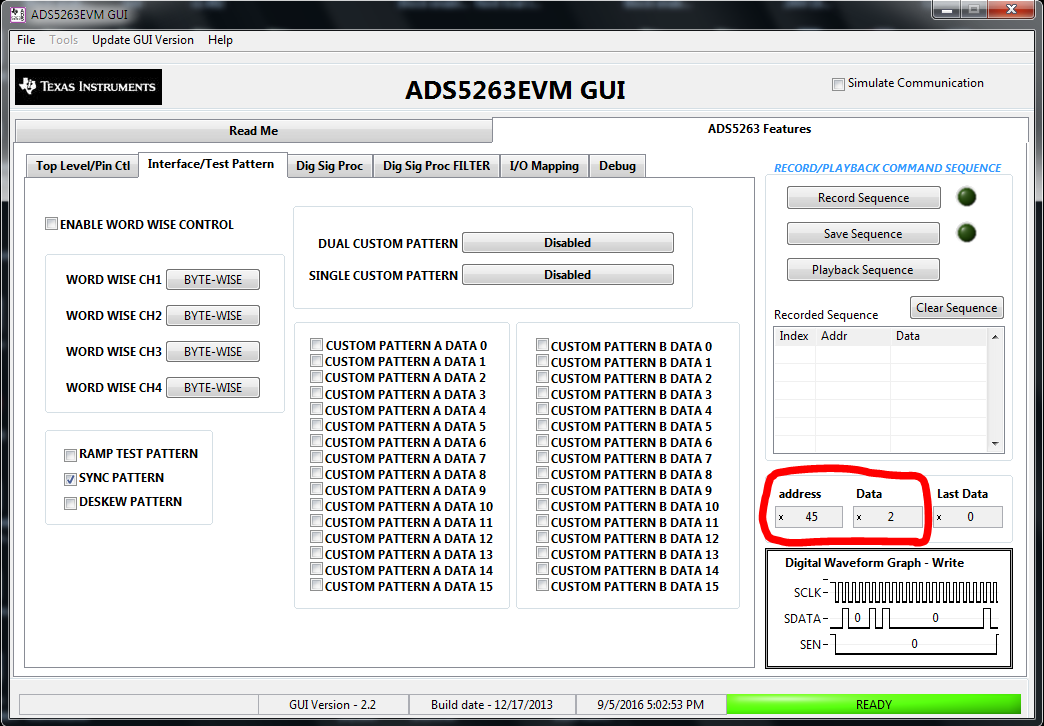The width and height of the screenshot is (1044, 726).
Task: Click the Save Sequence green LED indicator
Action: (x=966, y=233)
